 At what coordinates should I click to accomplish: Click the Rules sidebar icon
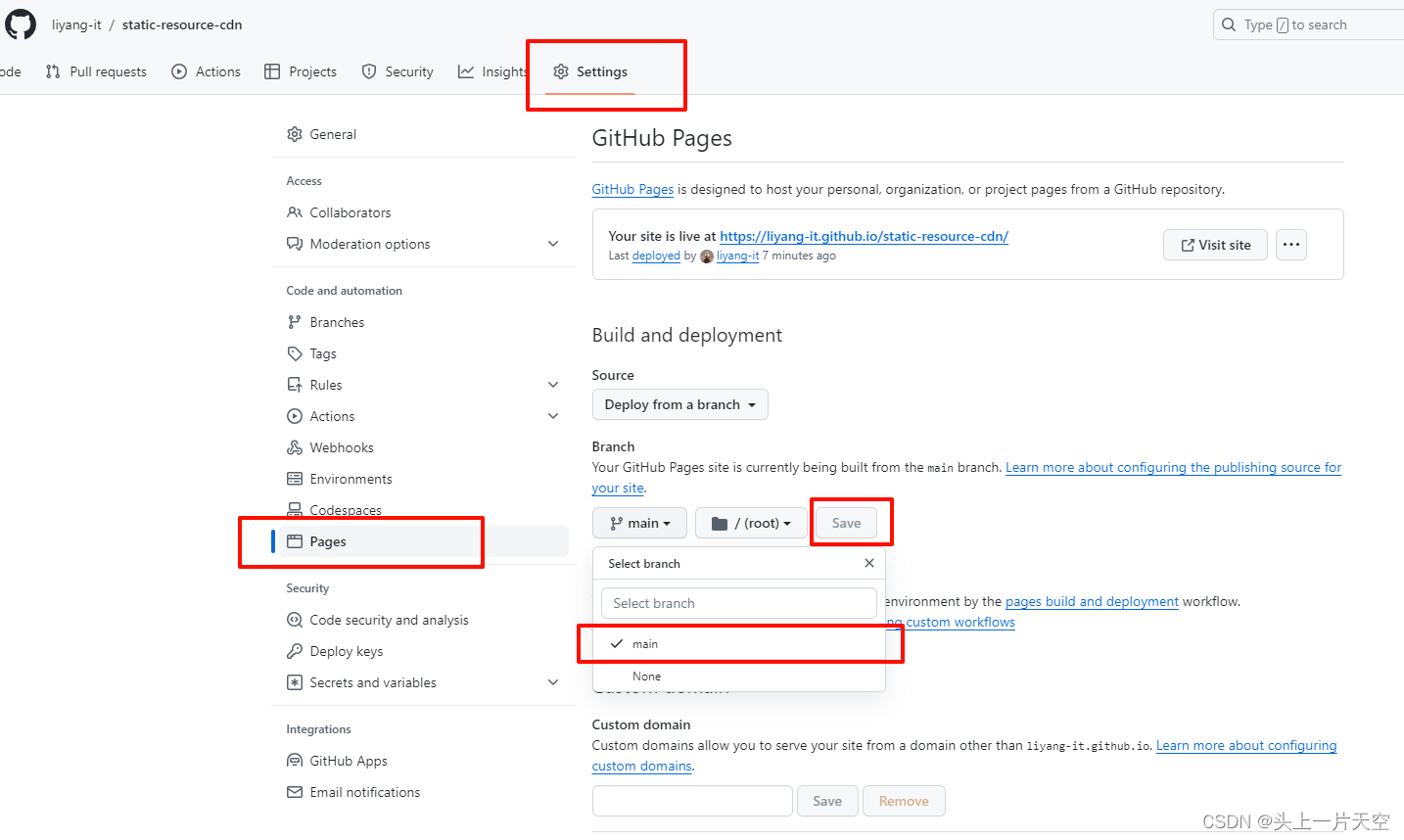[295, 385]
